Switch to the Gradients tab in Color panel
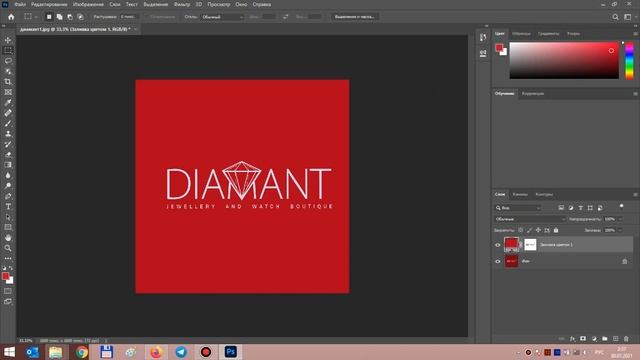 pos(548,33)
